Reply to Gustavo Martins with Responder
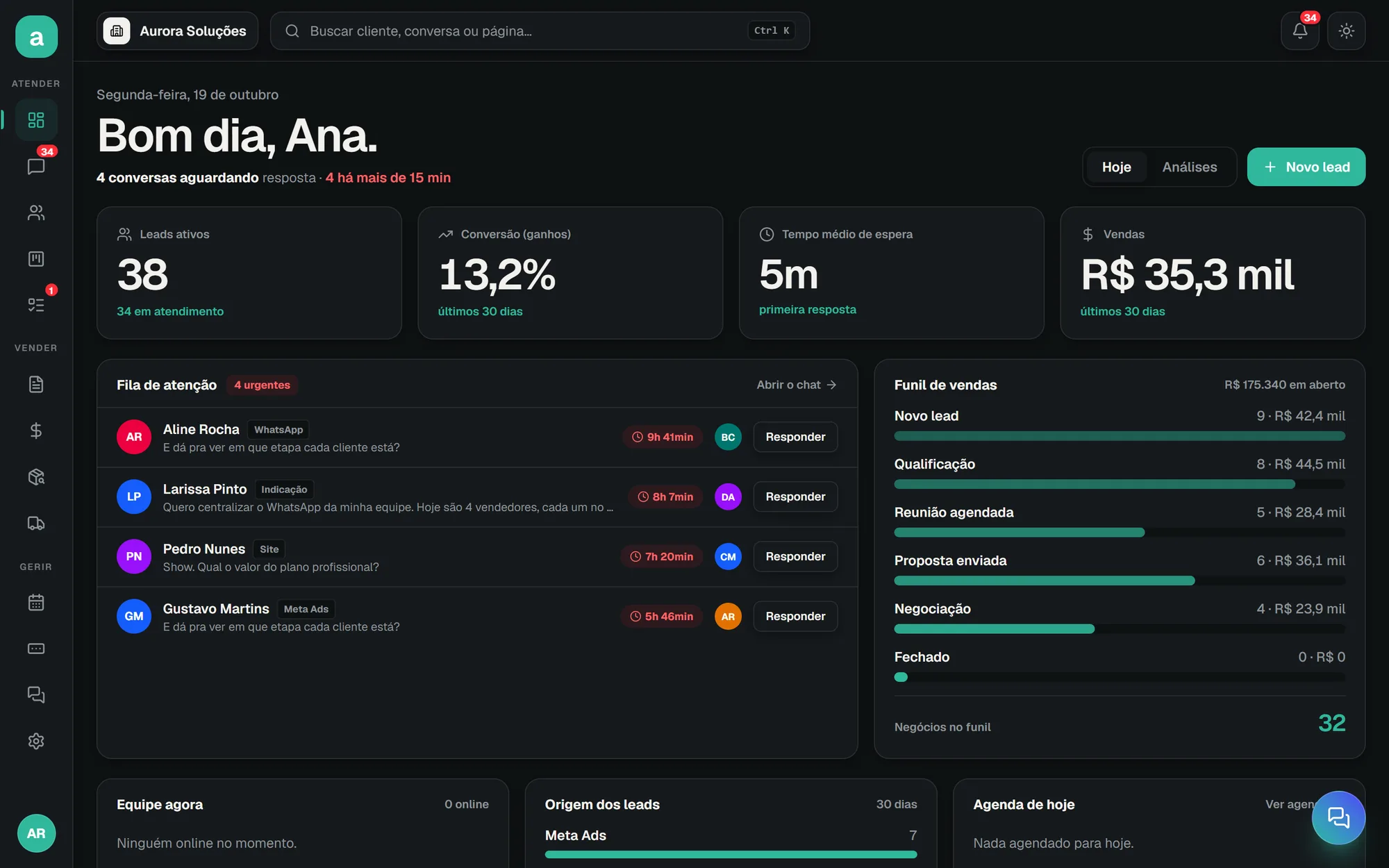 coord(795,616)
